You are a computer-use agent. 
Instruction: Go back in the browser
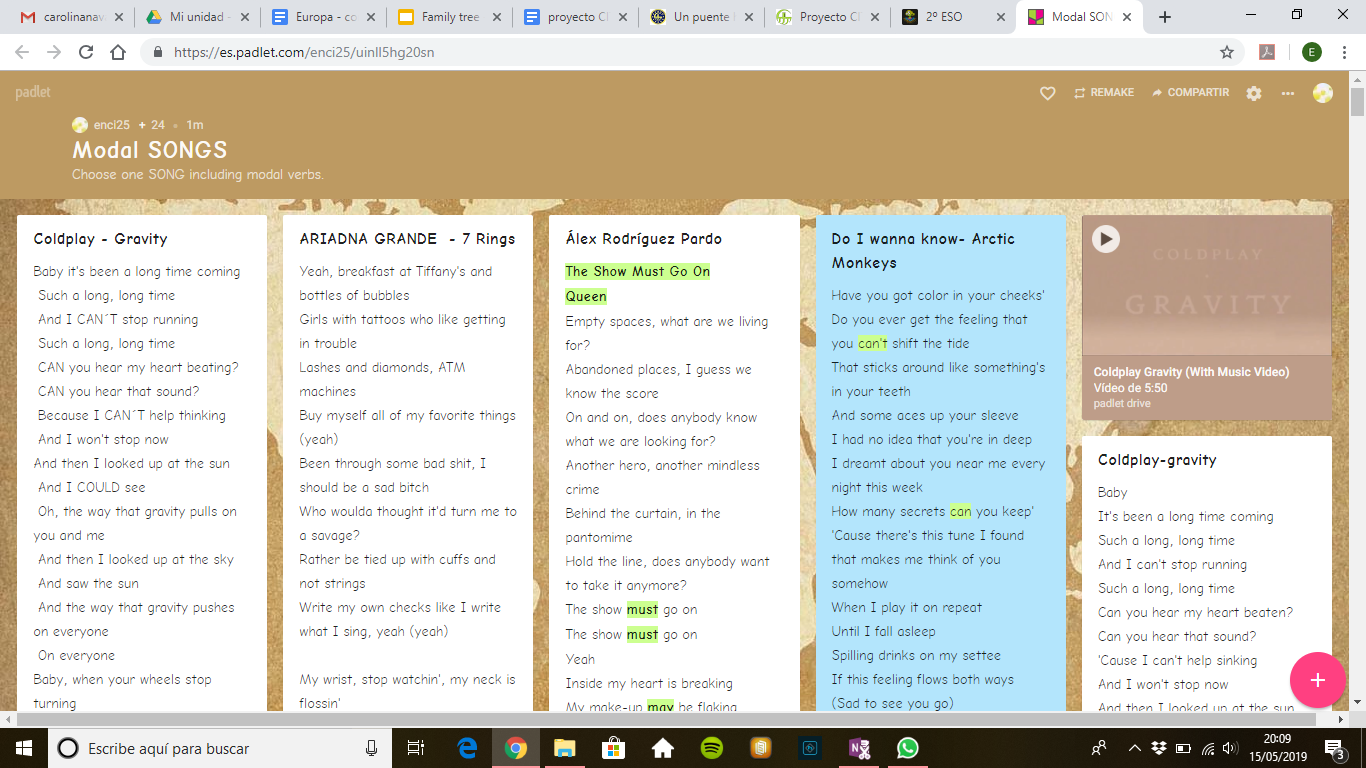[x=24, y=52]
